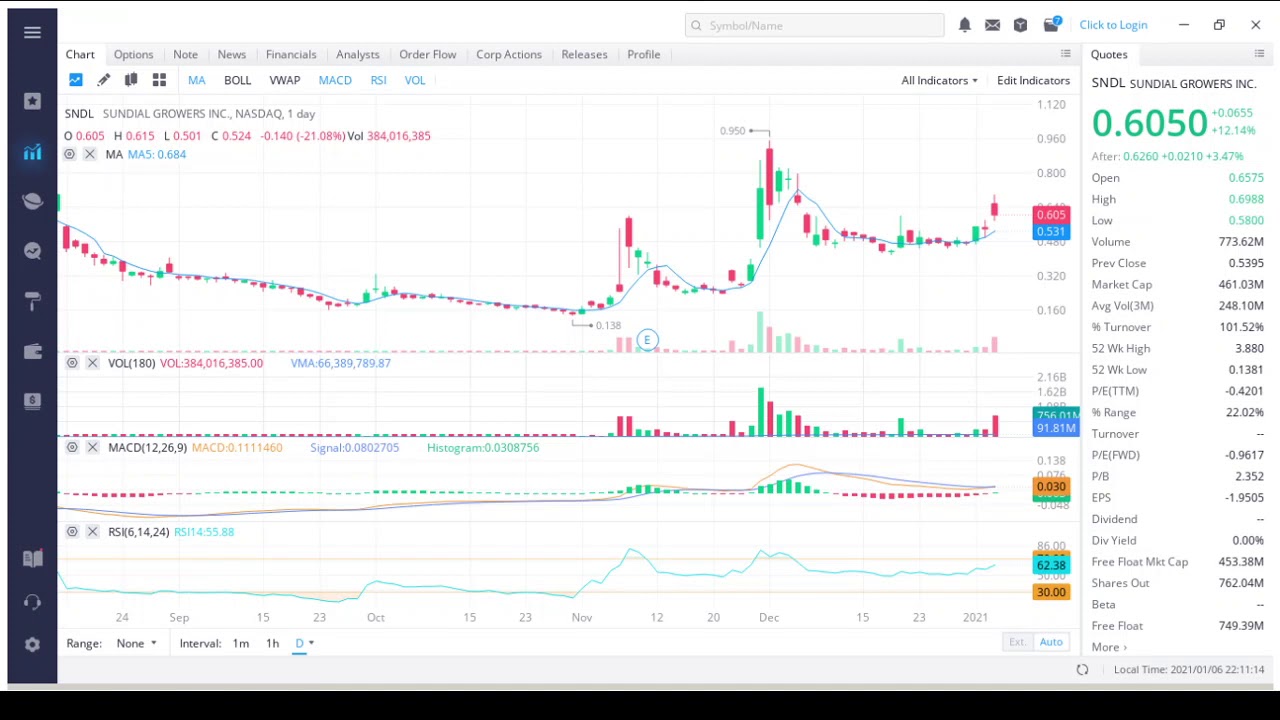Image resolution: width=1280 pixels, height=720 pixels.
Task: Open the paint roller icon in sidebar
Action: point(32,300)
